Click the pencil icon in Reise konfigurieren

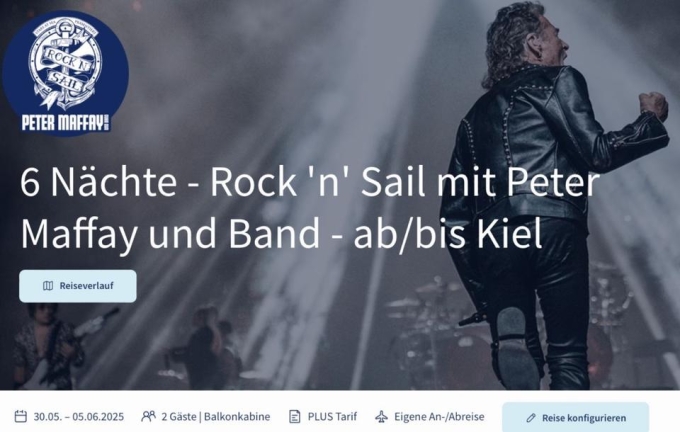[531, 418]
